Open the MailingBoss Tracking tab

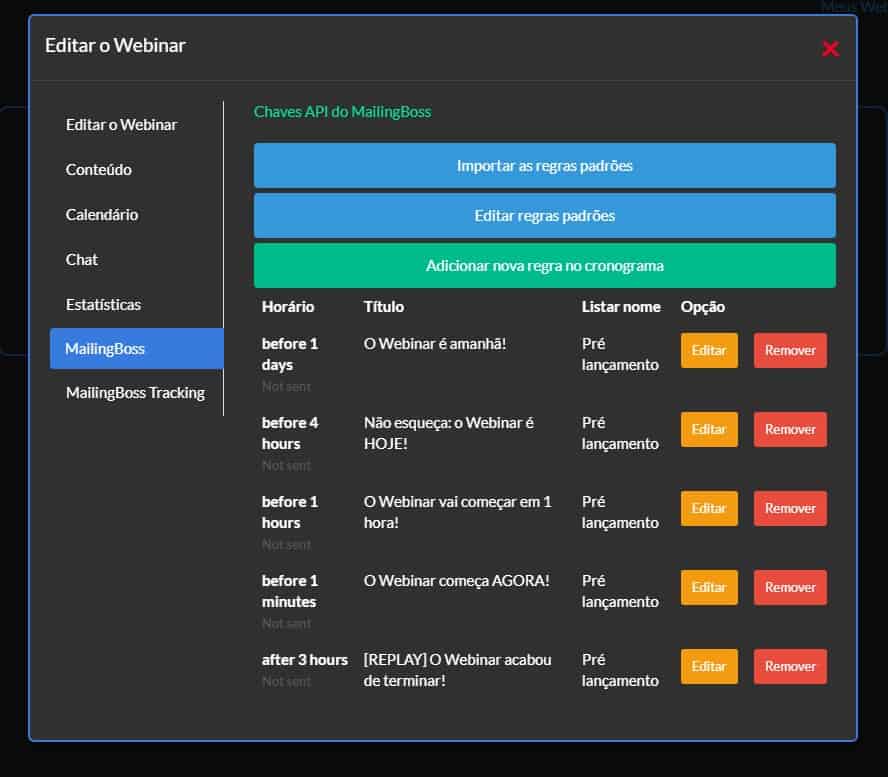[x=135, y=393]
